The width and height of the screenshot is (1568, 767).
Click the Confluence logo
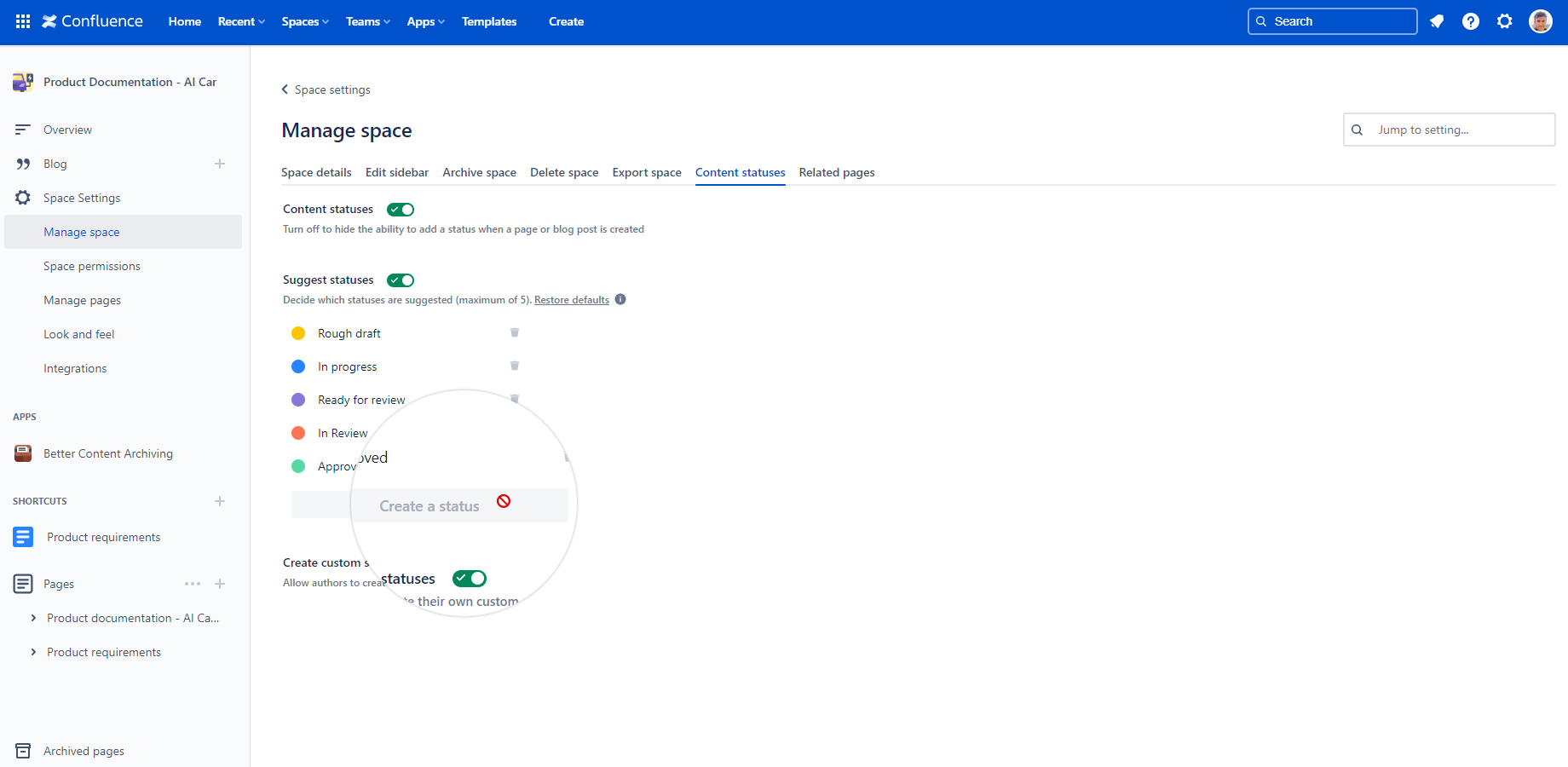click(92, 21)
